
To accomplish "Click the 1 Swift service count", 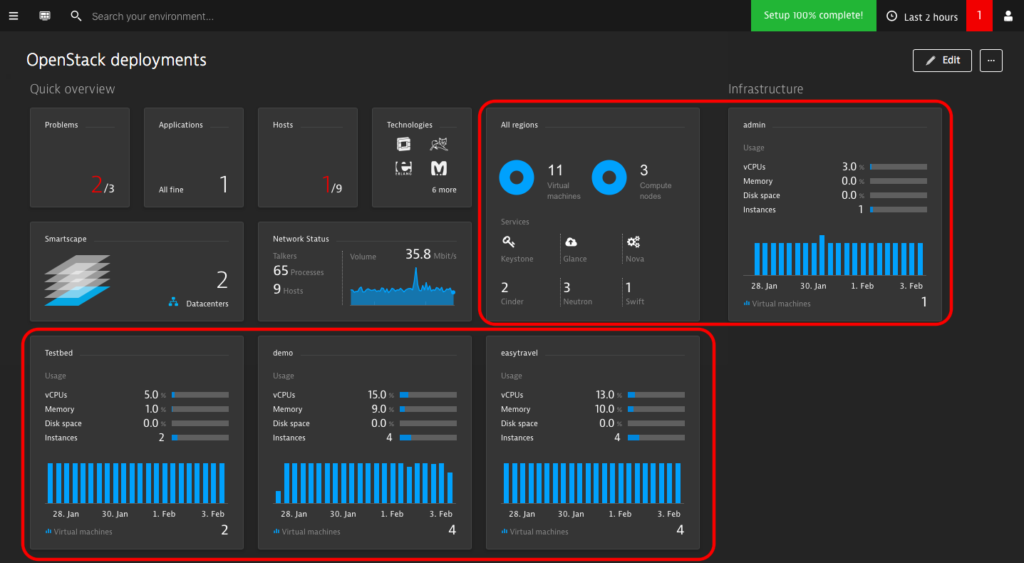I will (635, 293).
